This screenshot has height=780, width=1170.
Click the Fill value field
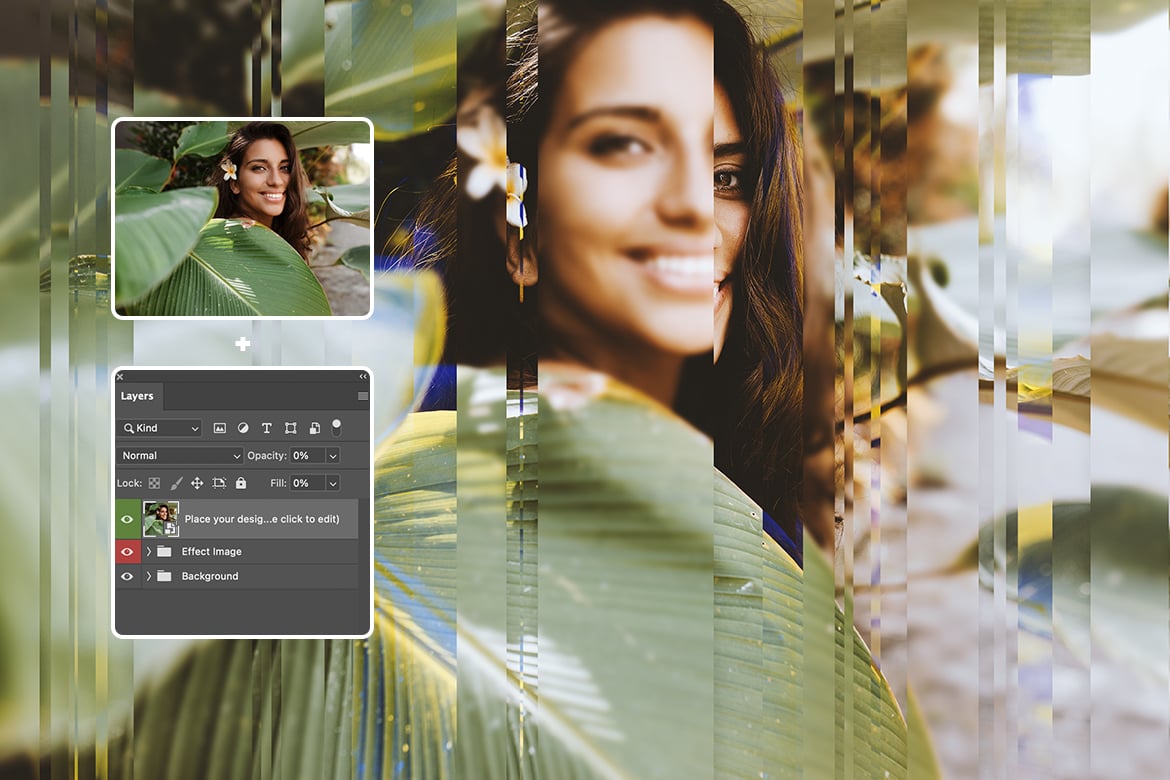pos(307,483)
